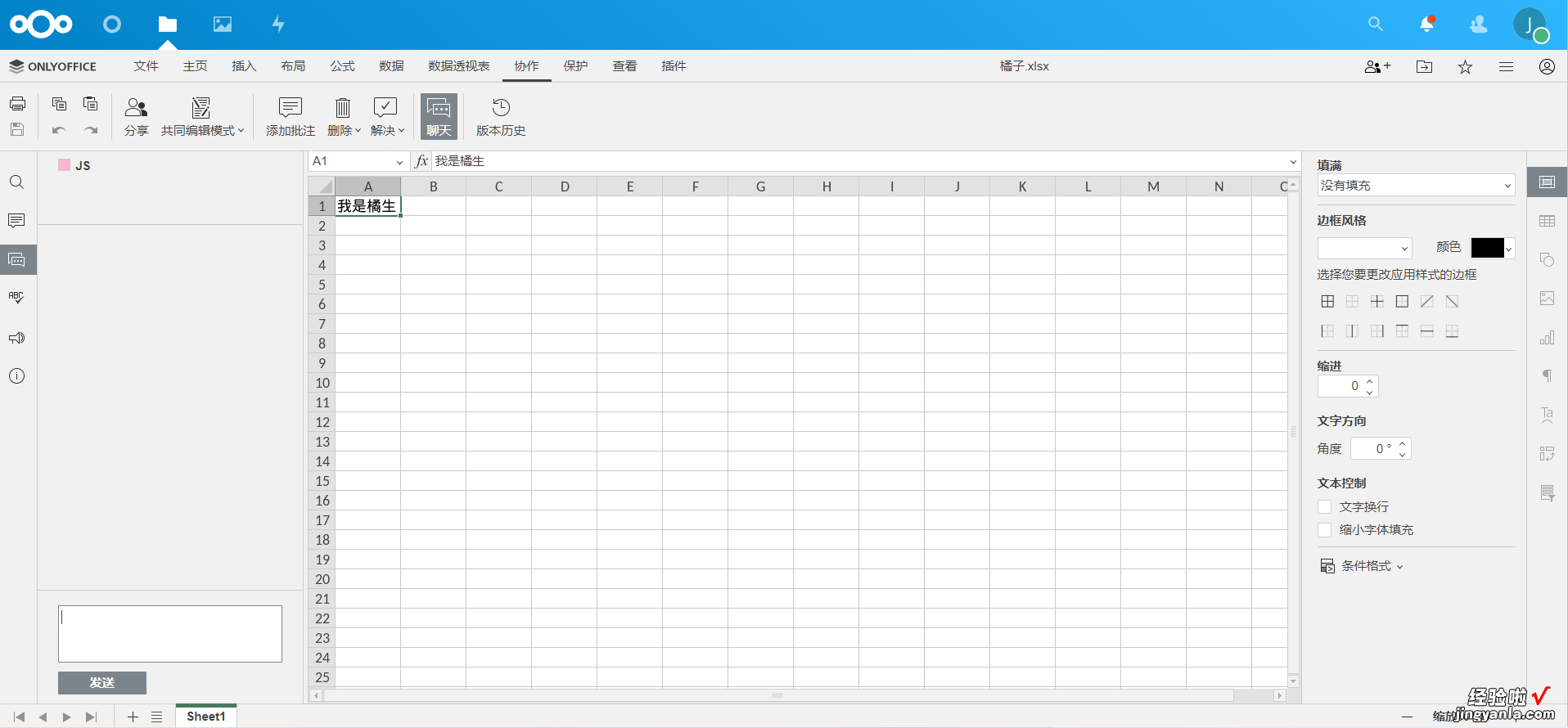Open the Delete (删除) comments dropdown
Viewport: 1568px width, 728px height.
[344, 117]
